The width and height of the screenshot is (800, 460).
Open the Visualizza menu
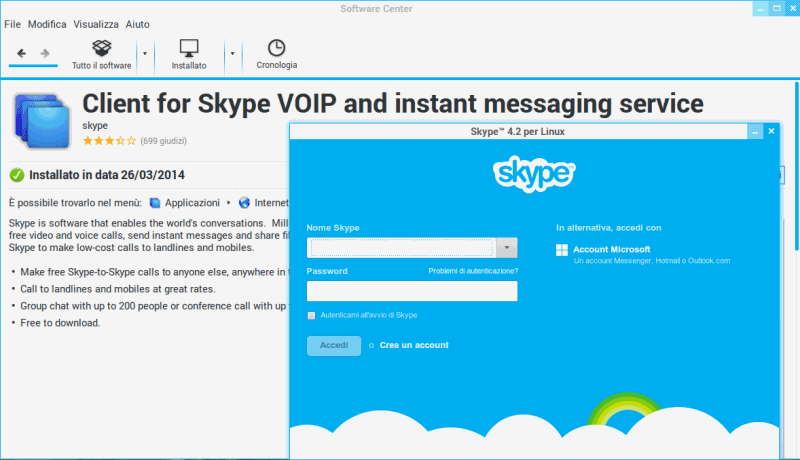pyautogui.click(x=96, y=24)
